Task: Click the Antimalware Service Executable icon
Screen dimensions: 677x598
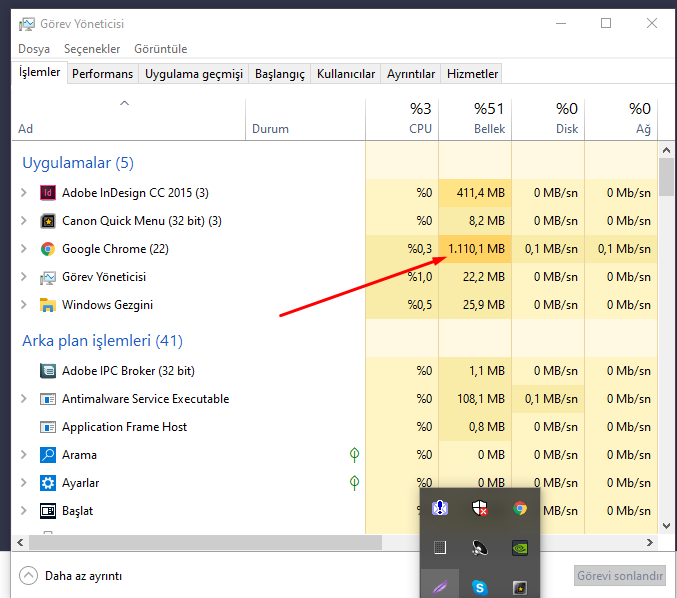Action: point(48,399)
